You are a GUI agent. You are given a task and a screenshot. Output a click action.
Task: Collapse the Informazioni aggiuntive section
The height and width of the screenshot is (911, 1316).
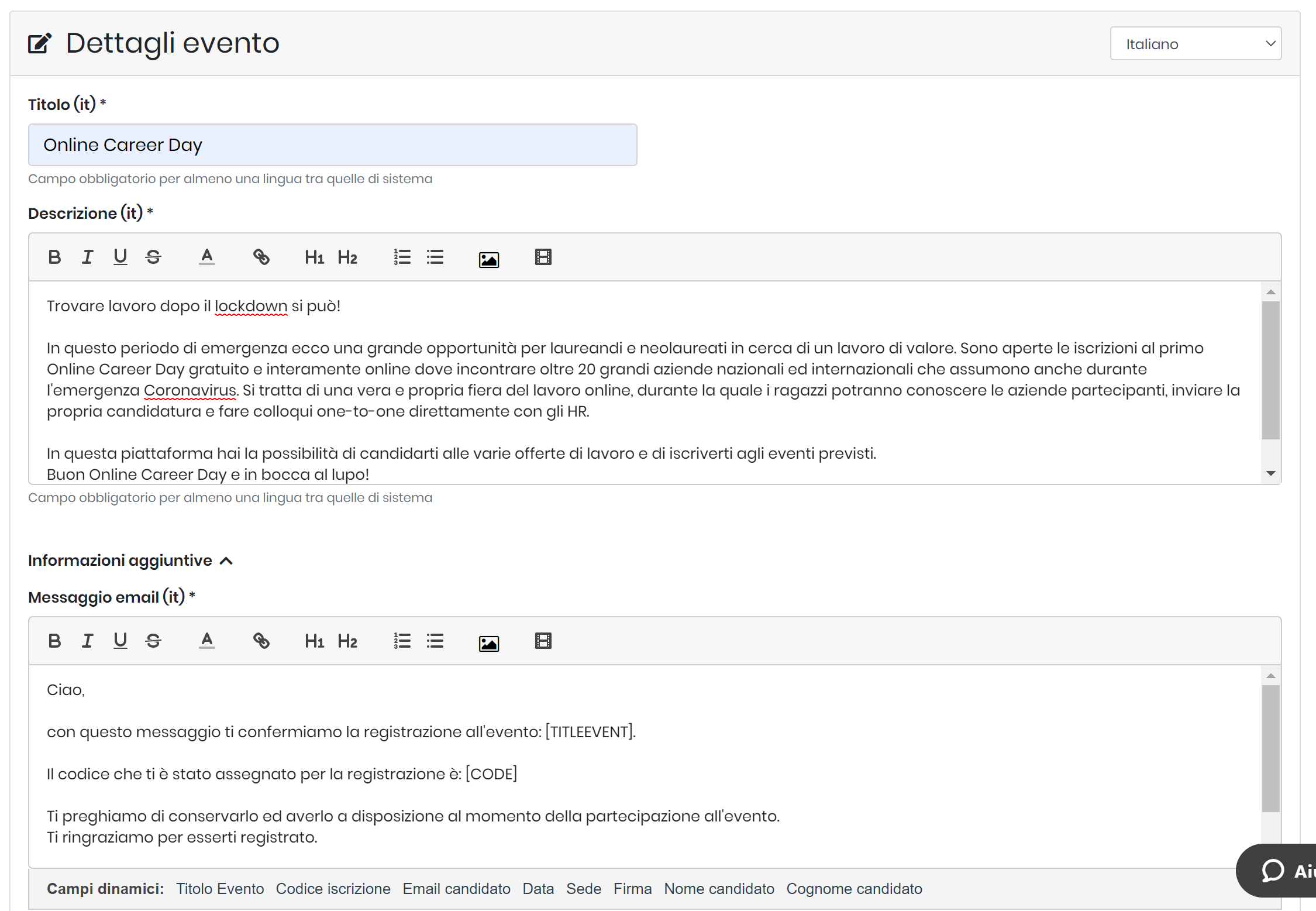click(130, 561)
